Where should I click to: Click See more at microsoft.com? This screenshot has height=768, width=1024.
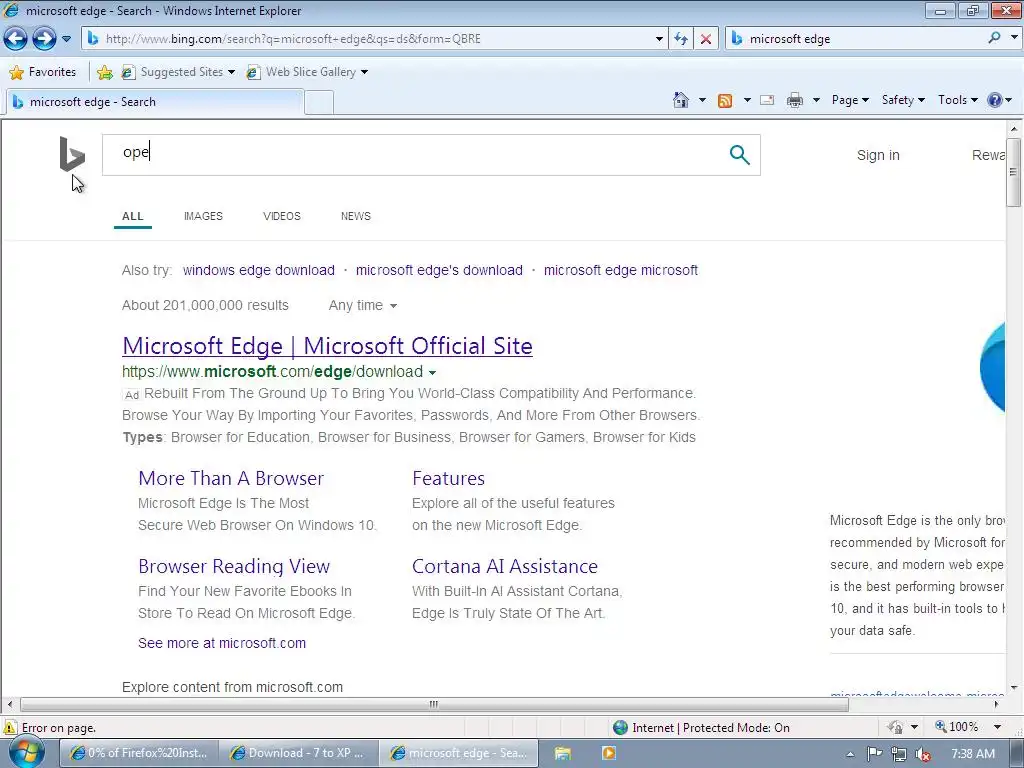221,643
